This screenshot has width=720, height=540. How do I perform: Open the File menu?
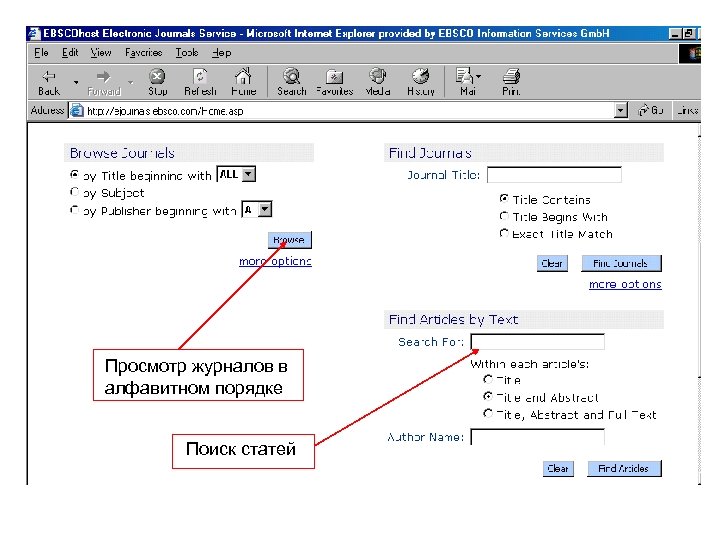pyautogui.click(x=41, y=53)
